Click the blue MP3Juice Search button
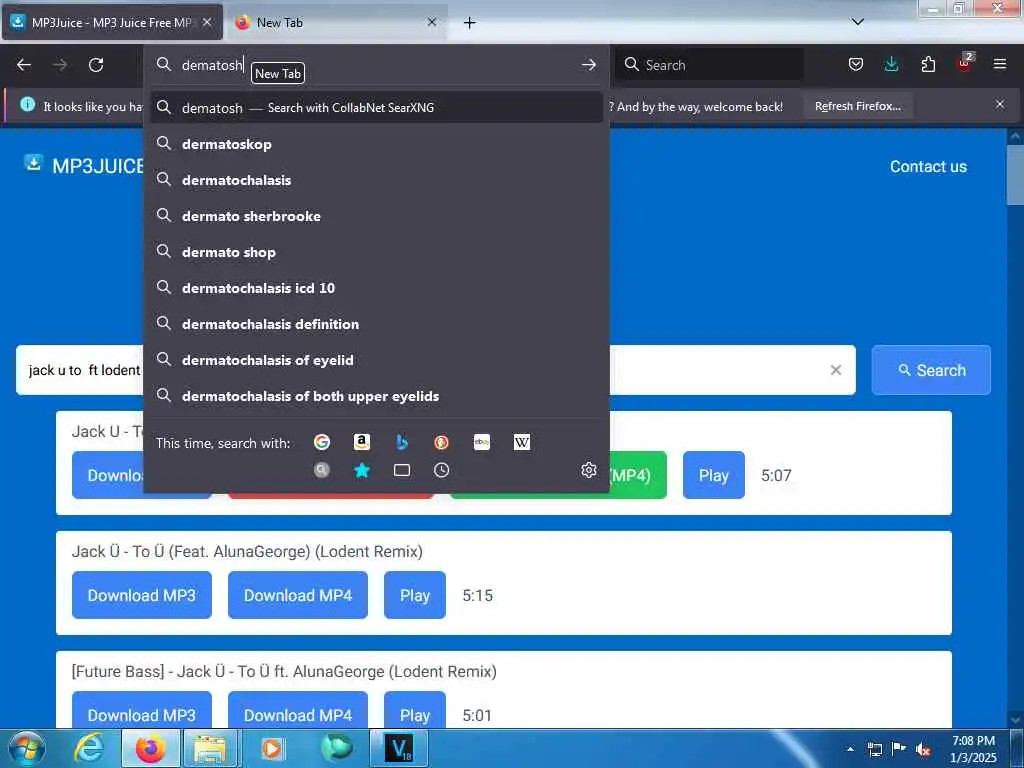The image size is (1024, 768). coord(931,370)
